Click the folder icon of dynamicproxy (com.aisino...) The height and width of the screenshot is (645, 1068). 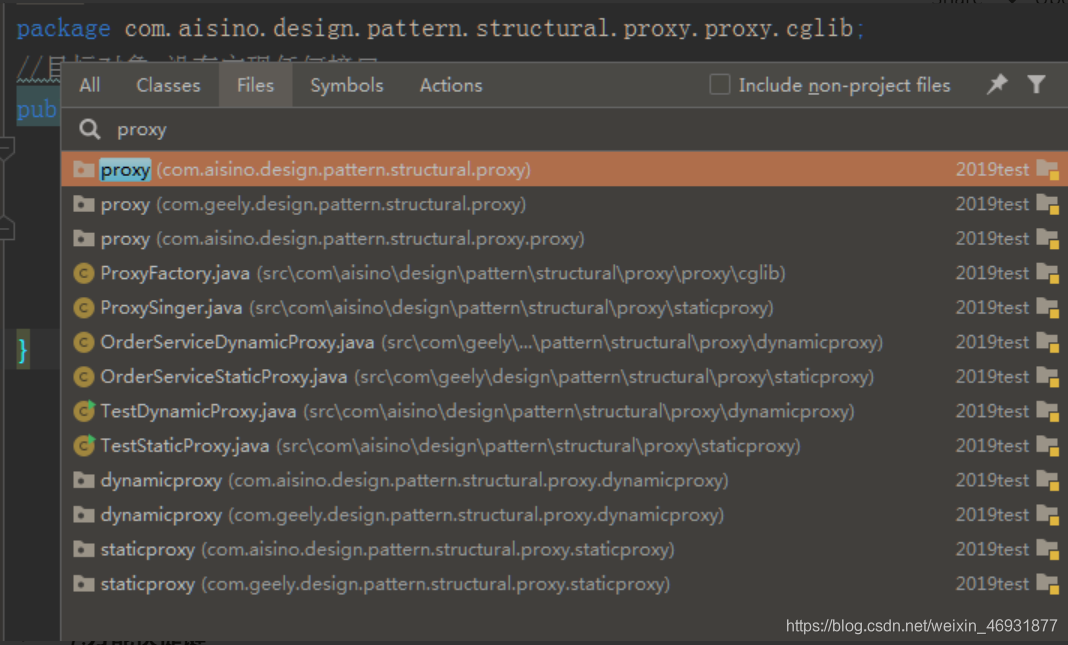(x=84, y=480)
